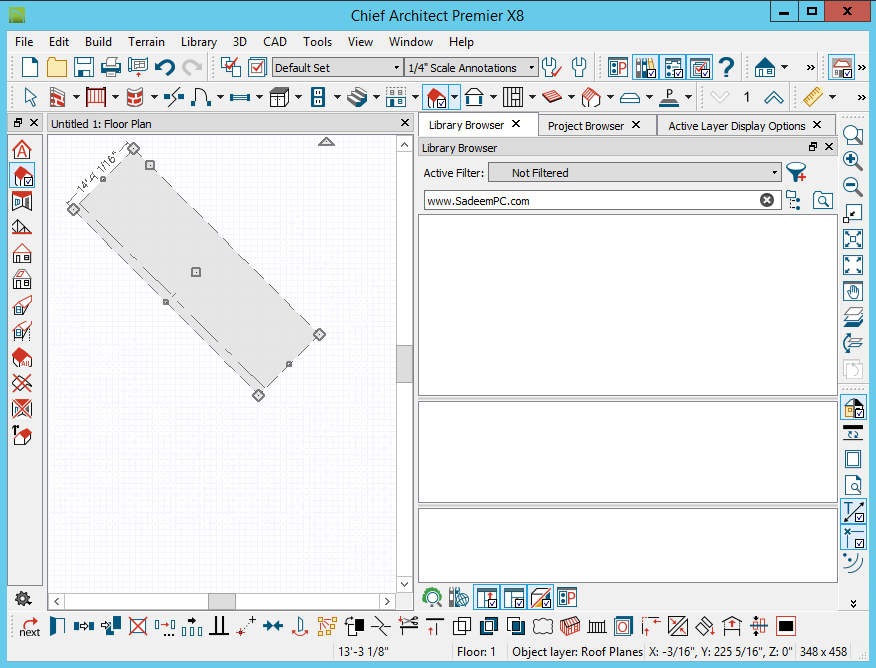Create a new plan with New icon
Viewport: 876px width, 668px height.
(30, 68)
